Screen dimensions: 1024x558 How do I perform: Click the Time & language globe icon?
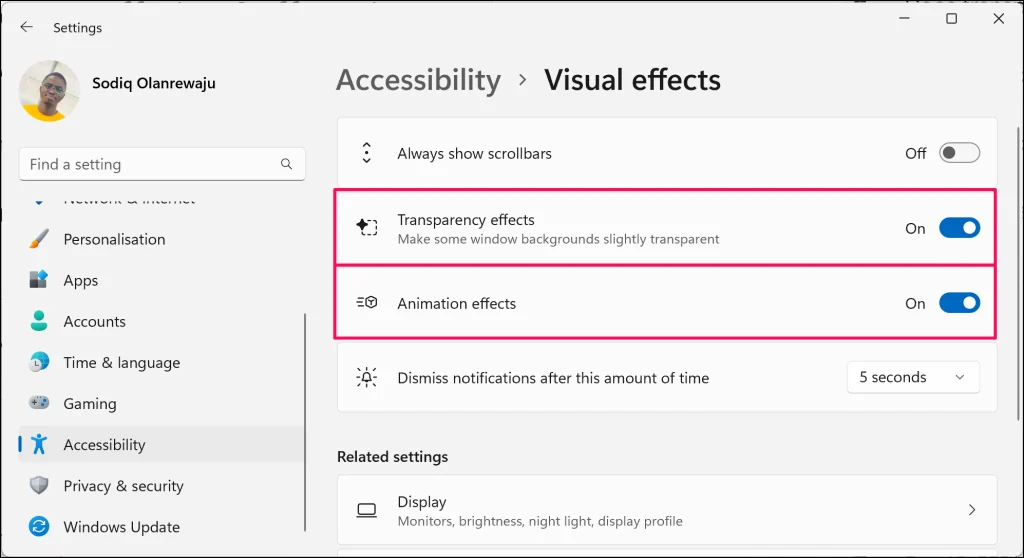pyautogui.click(x=39, y=362)
